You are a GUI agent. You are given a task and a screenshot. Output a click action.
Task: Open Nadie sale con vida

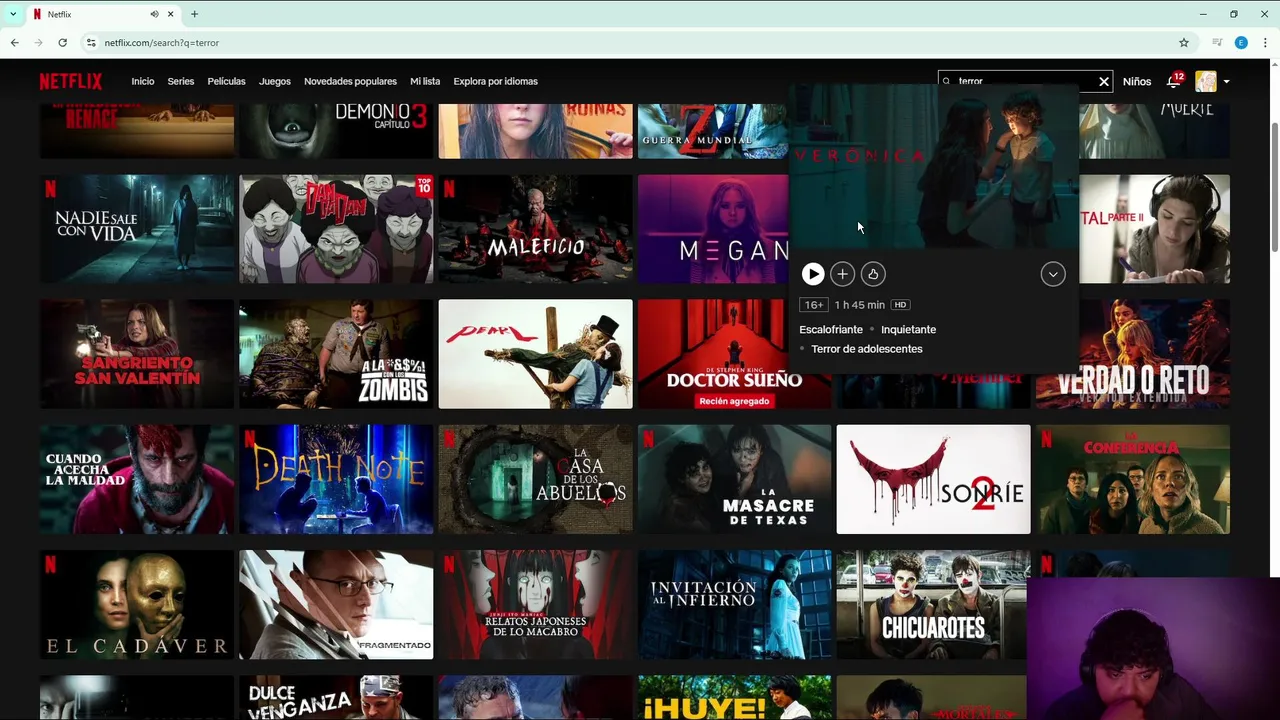point(137,229)
